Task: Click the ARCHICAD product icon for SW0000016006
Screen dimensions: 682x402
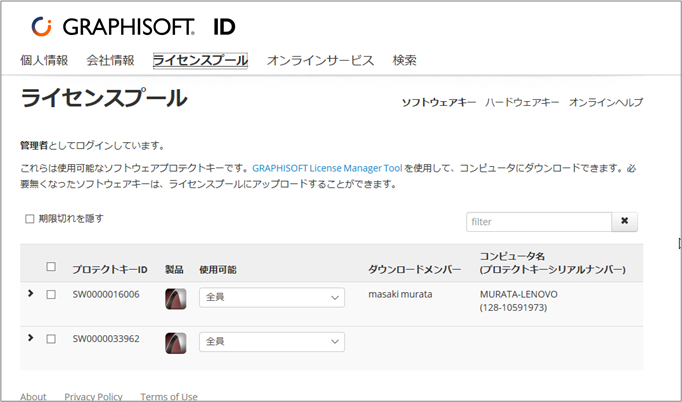Action: click(x=176, y=299)
